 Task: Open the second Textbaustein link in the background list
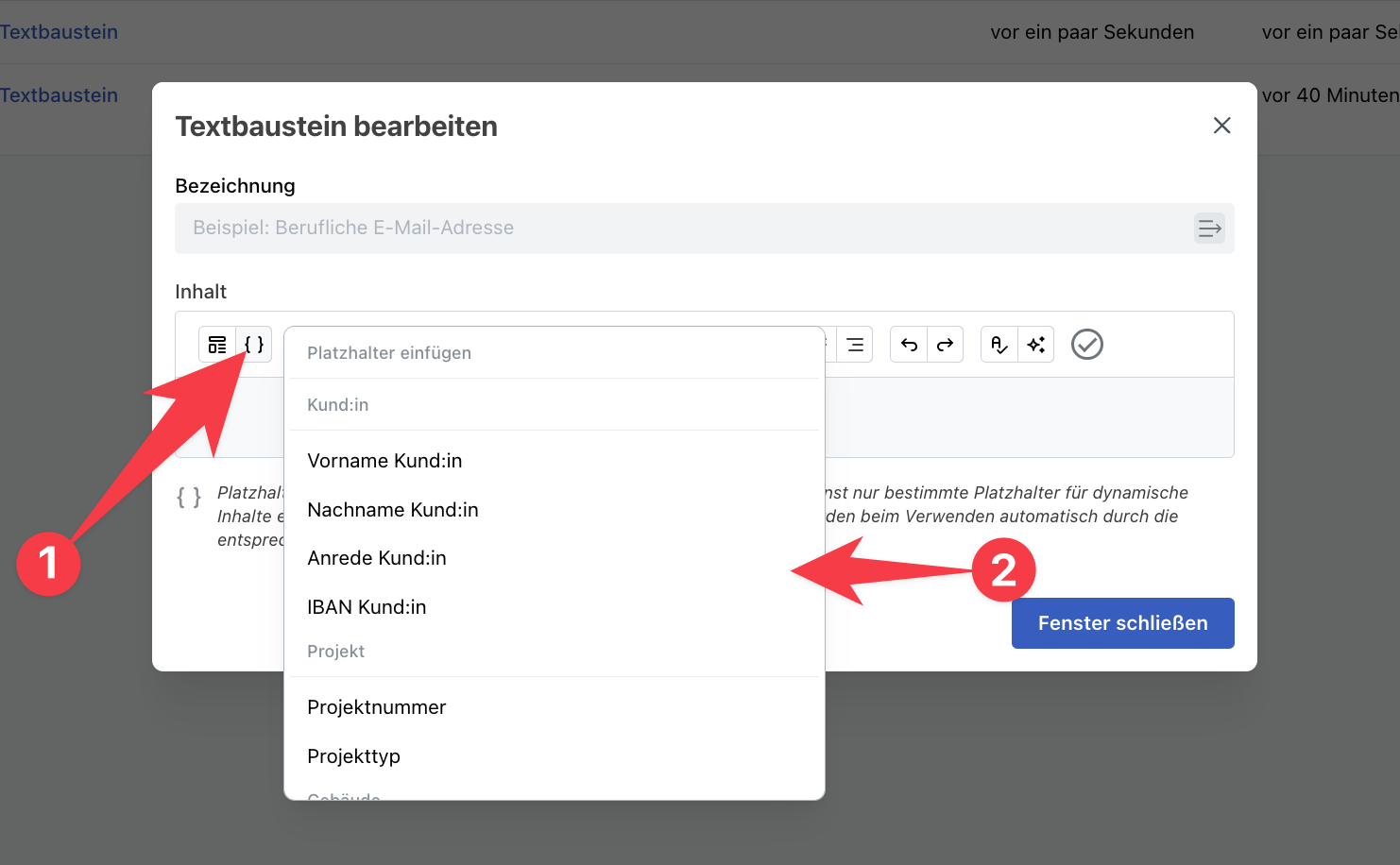pyautogui.click(x=59, y=95)
